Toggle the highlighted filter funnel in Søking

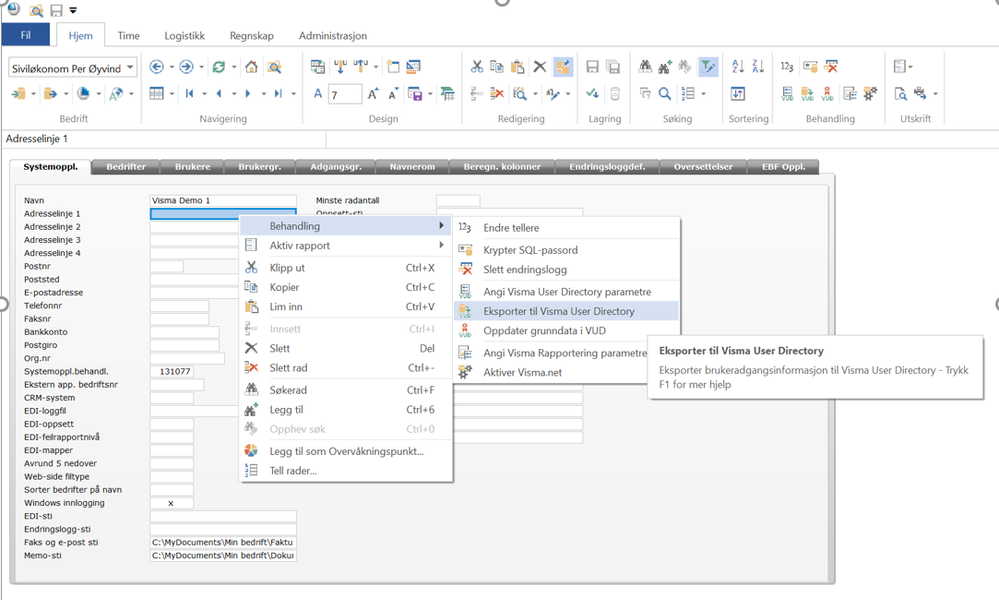(708, 66)
